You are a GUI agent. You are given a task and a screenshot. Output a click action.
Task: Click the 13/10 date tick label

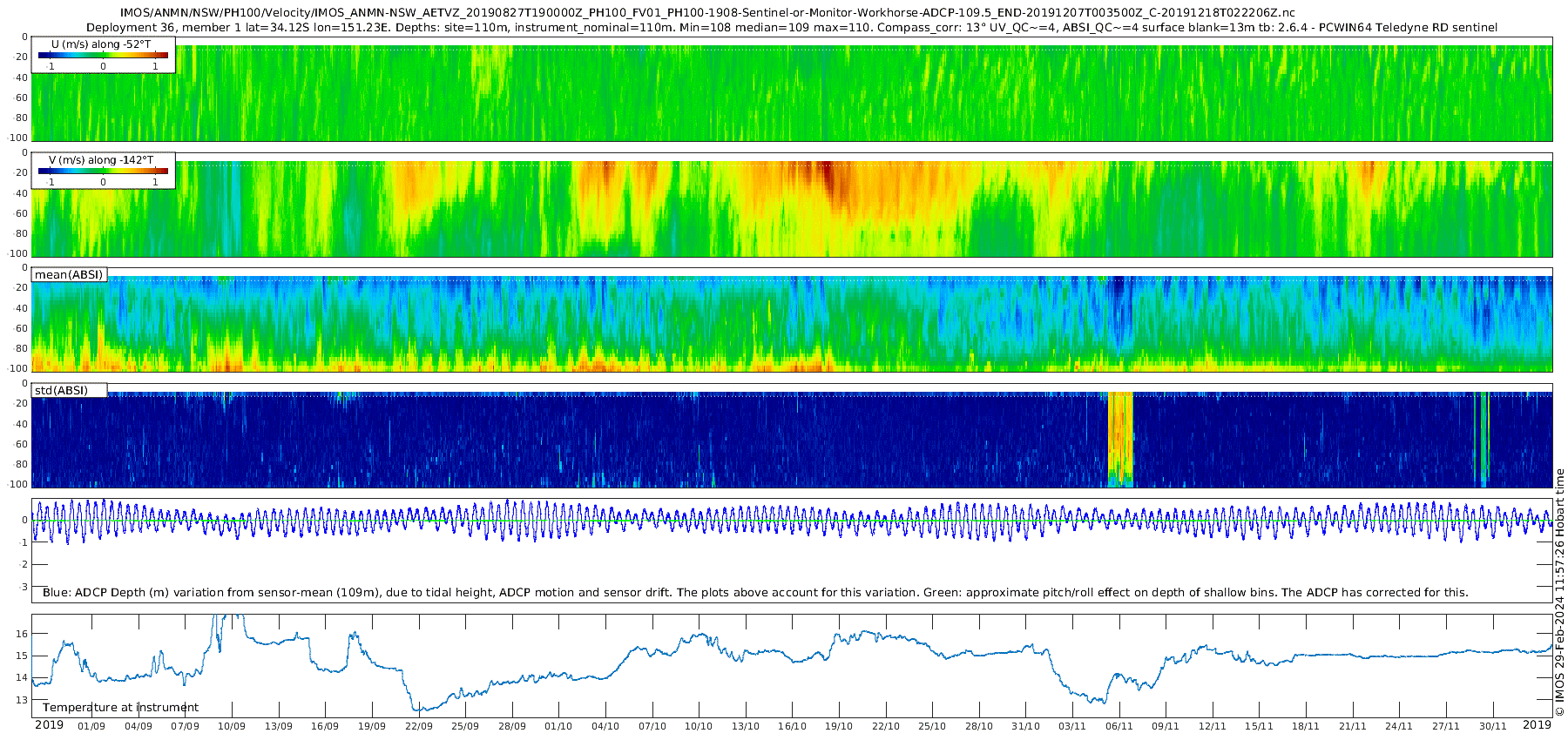[x=745, y=726]
